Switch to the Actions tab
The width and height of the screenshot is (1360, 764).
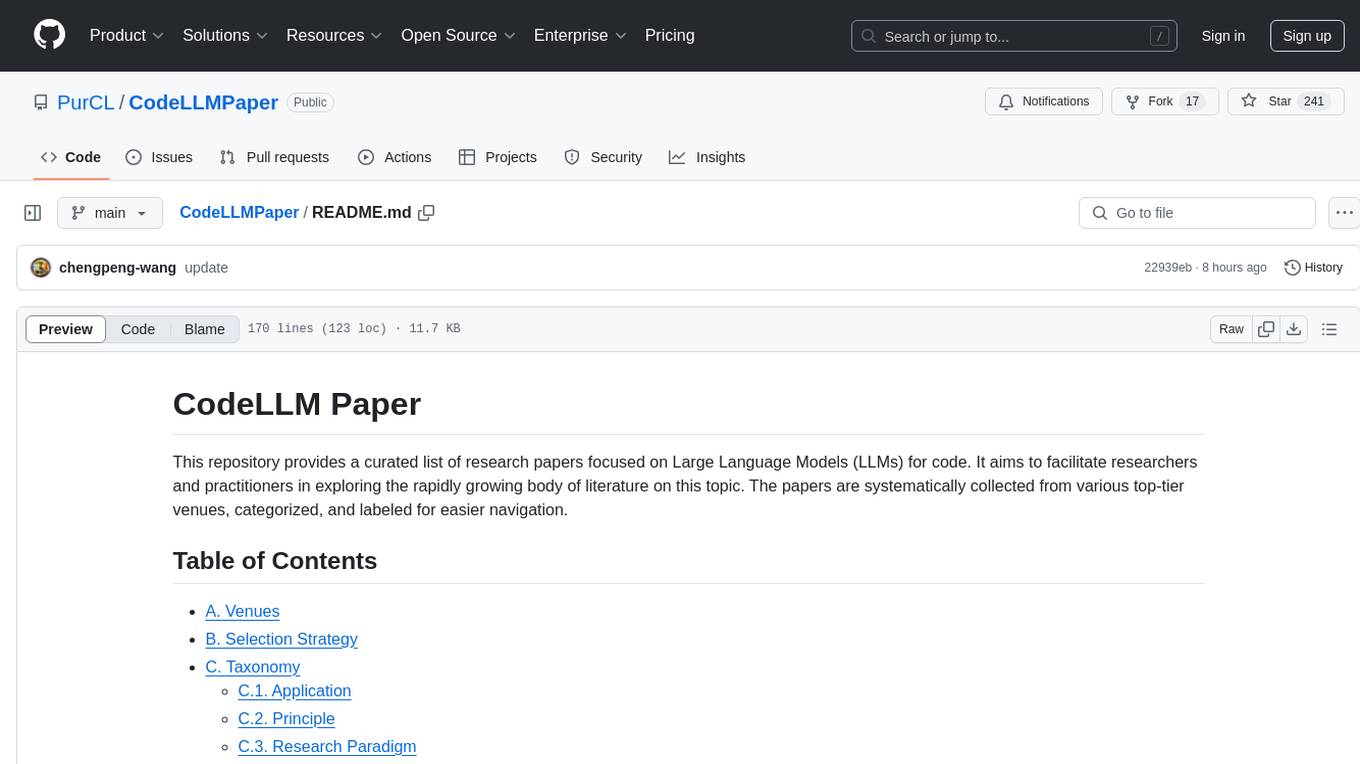(394, 157)
